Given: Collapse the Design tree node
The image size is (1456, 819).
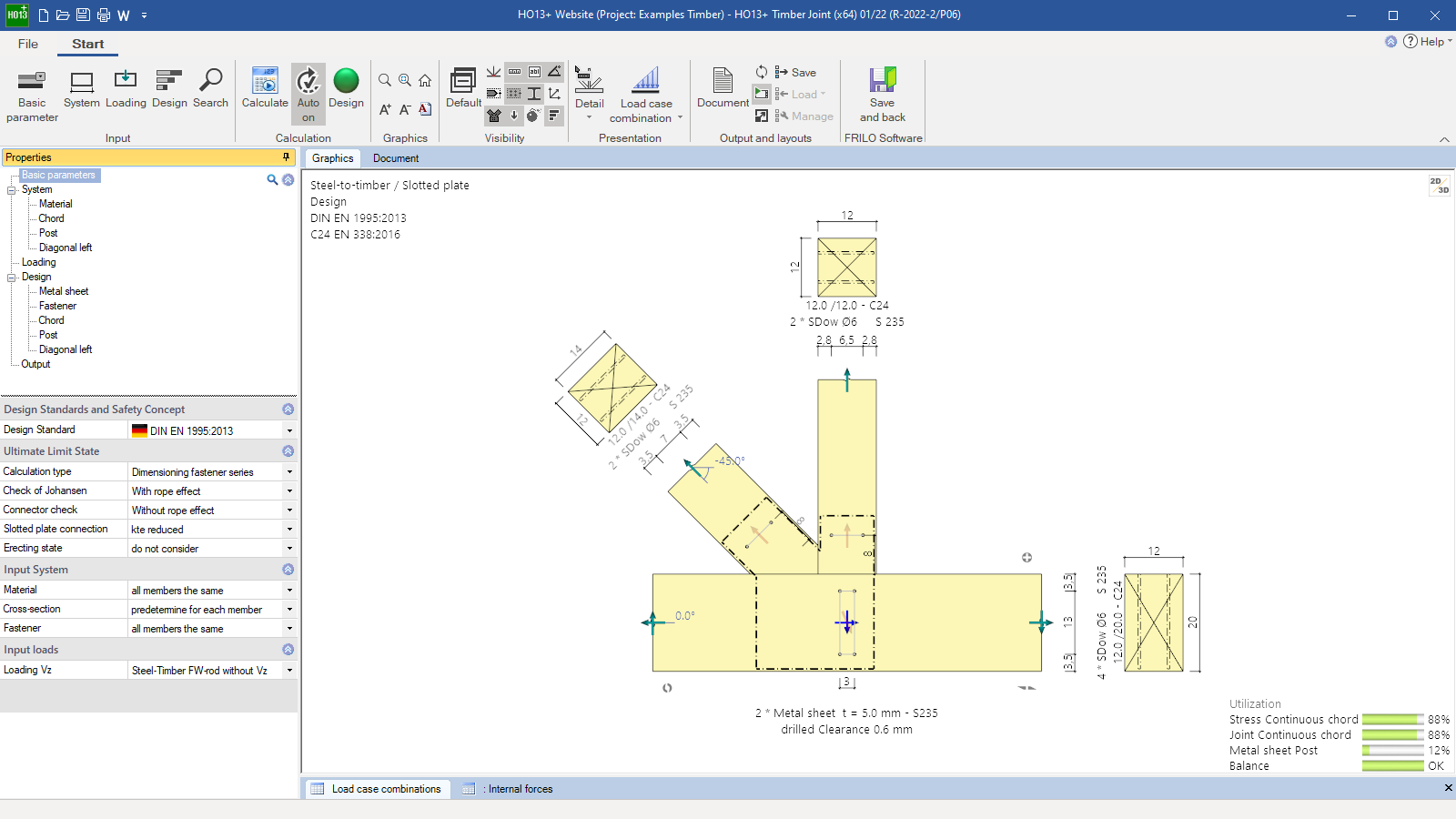Looking at the screenshot, I should click(x=12, y=278).
